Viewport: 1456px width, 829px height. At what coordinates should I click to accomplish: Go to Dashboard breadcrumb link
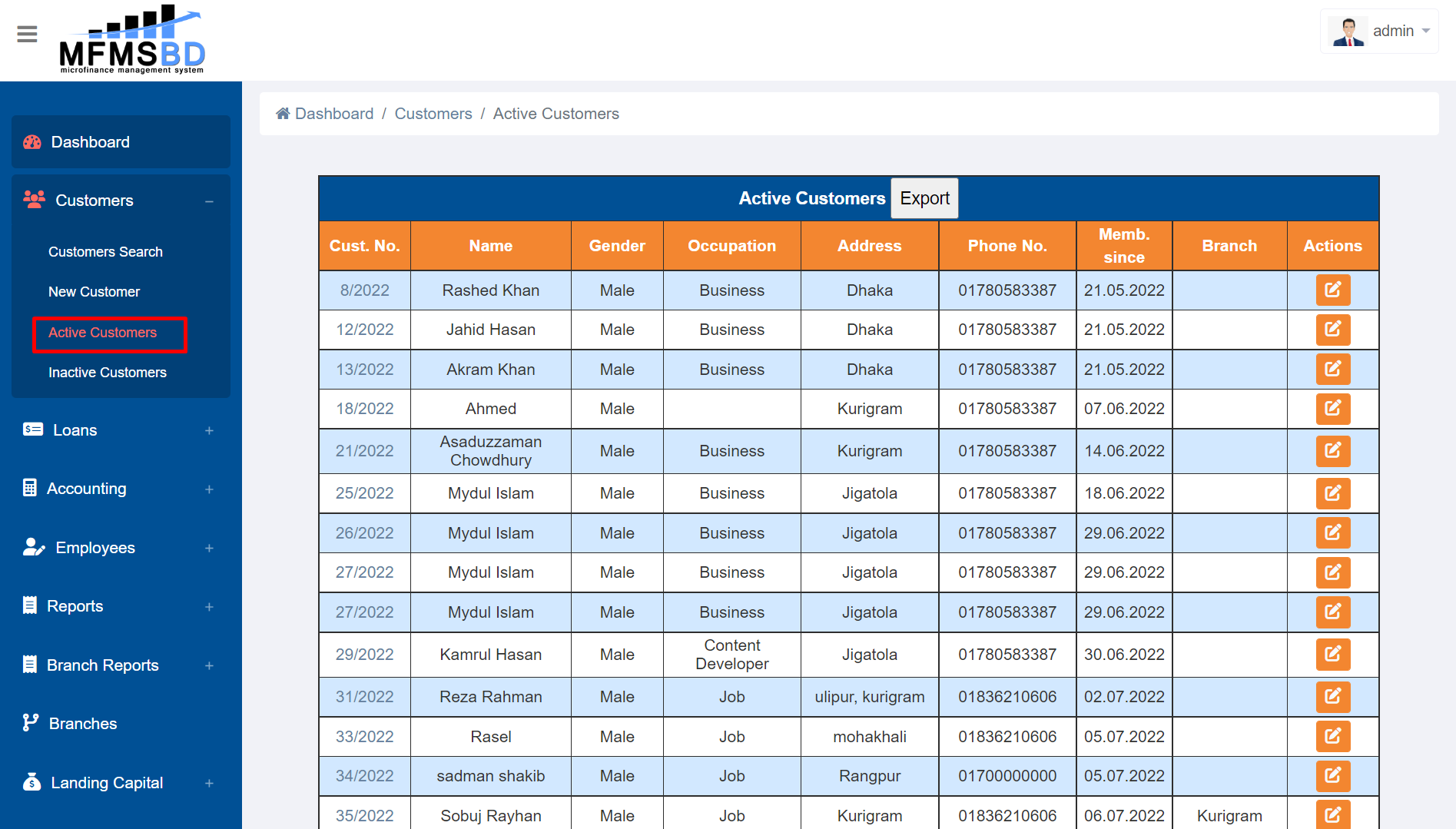click(x=334, y=114)
